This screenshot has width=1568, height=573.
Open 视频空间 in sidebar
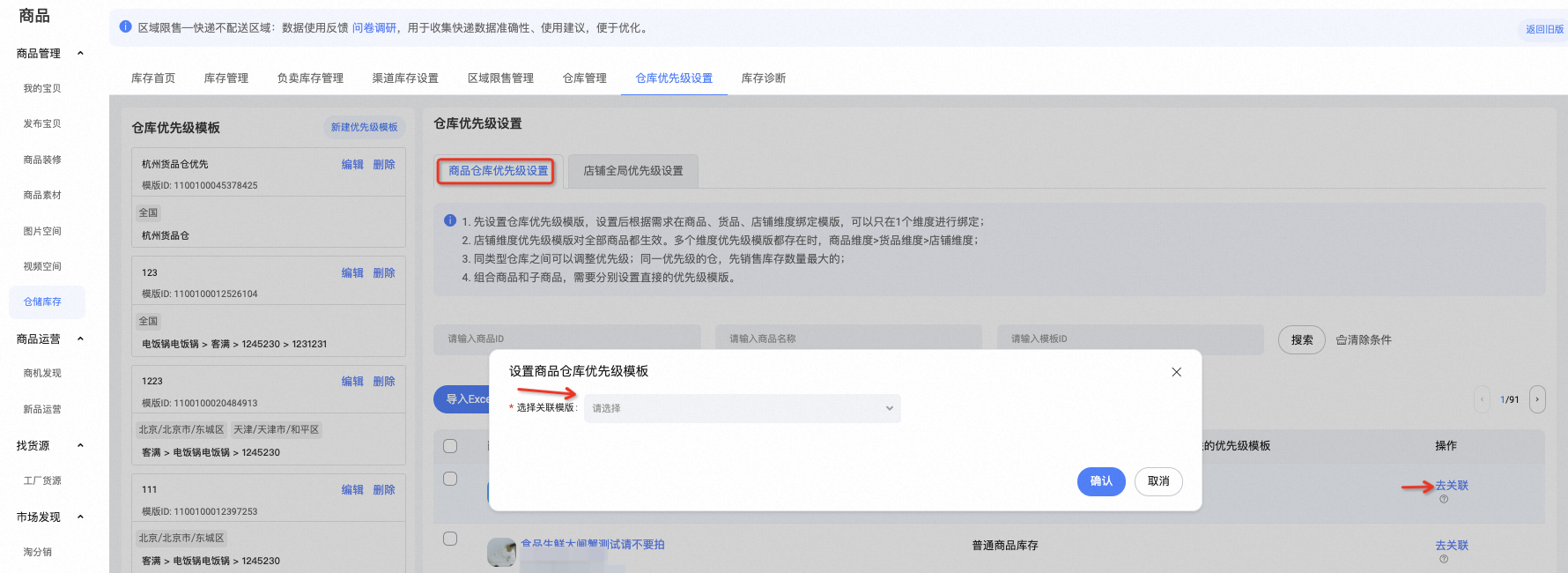[42, 266]
